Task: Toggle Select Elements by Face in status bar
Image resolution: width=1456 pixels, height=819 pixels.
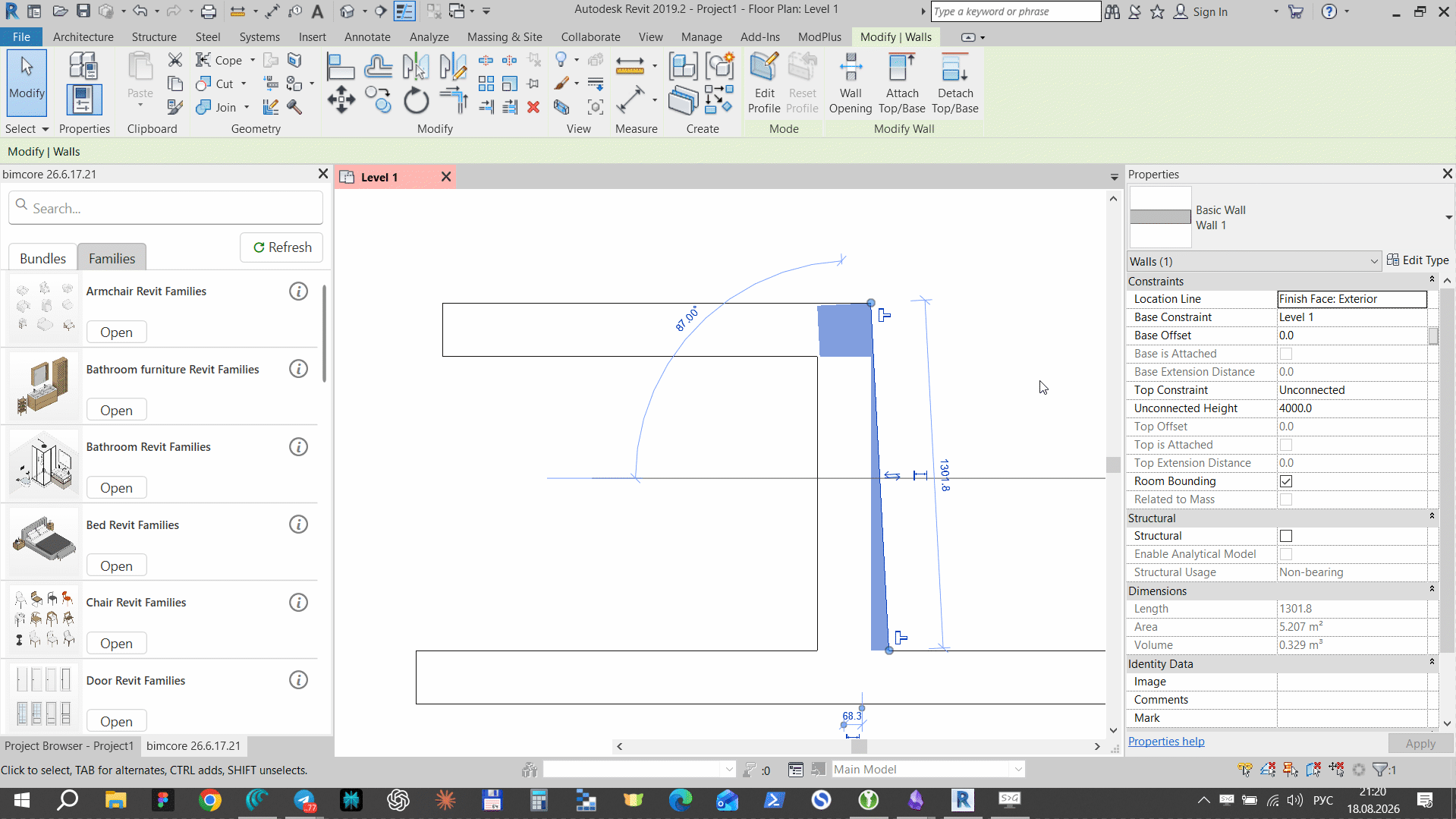Action: [1313, 770]
